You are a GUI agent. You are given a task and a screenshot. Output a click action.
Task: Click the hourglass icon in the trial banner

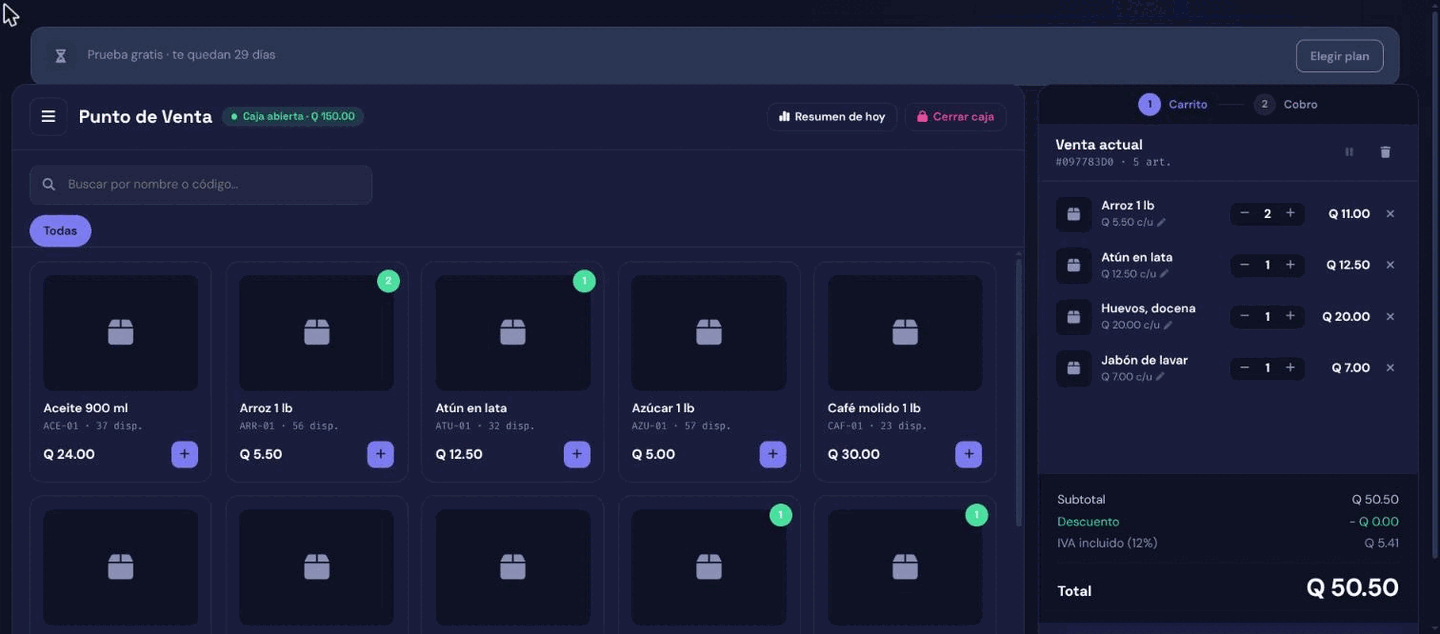[60, 56]
